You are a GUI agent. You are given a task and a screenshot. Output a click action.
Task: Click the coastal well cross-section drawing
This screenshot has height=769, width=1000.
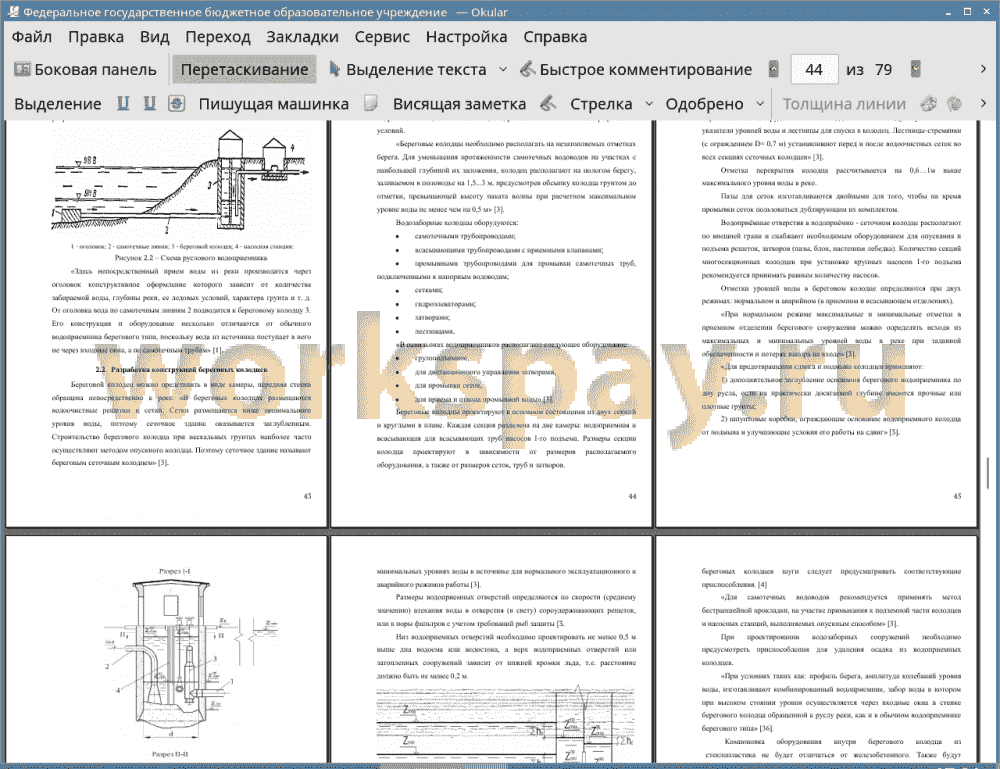coord(189,661)
